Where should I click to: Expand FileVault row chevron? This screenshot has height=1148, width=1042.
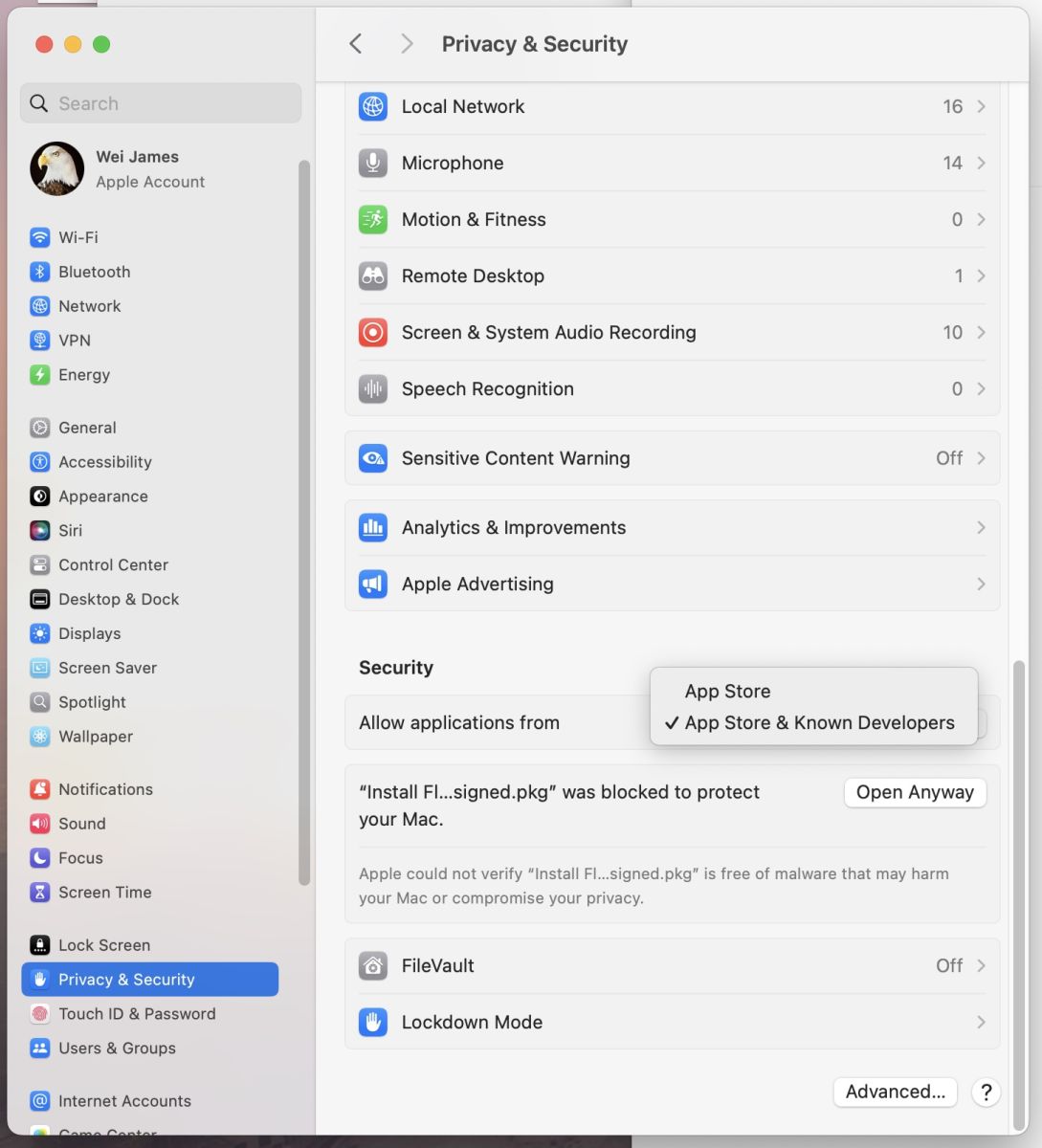tap(981, 965)
